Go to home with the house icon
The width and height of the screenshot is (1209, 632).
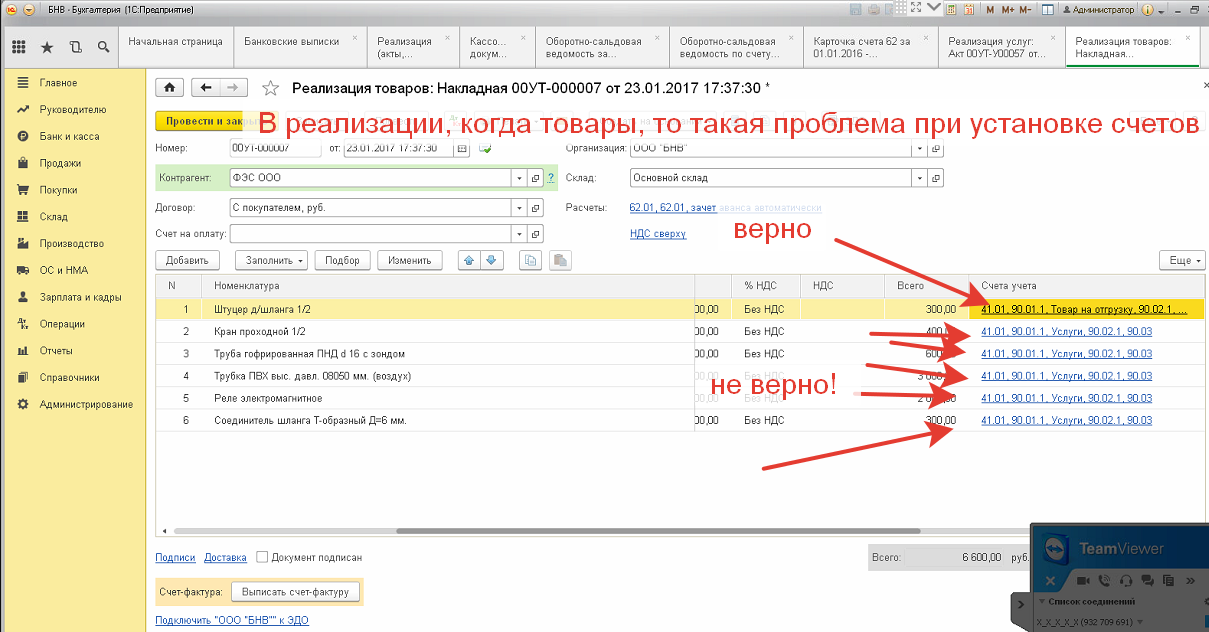(170, 88)
